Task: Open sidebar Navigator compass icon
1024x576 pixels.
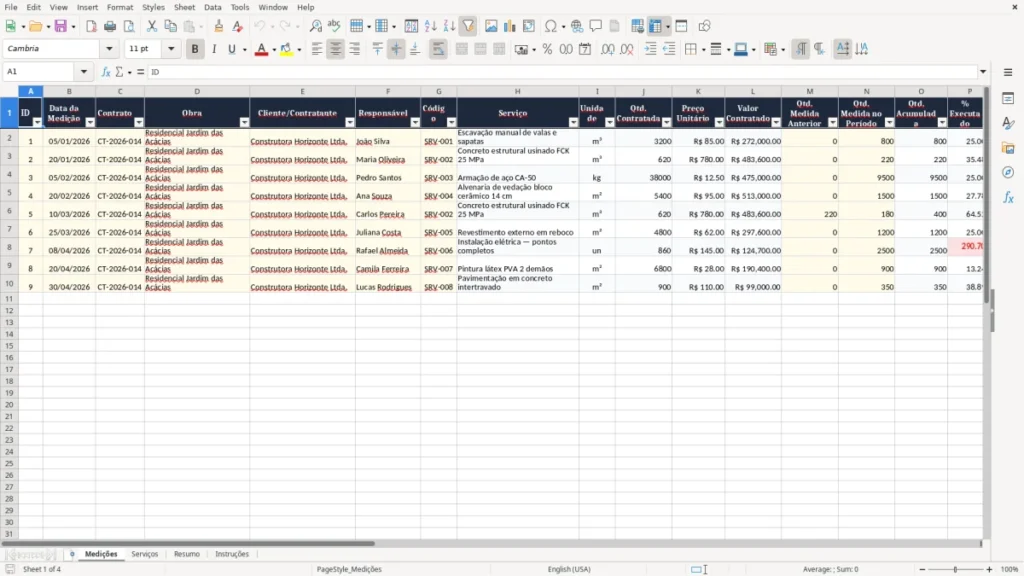Action: (x=1008, y=172)
